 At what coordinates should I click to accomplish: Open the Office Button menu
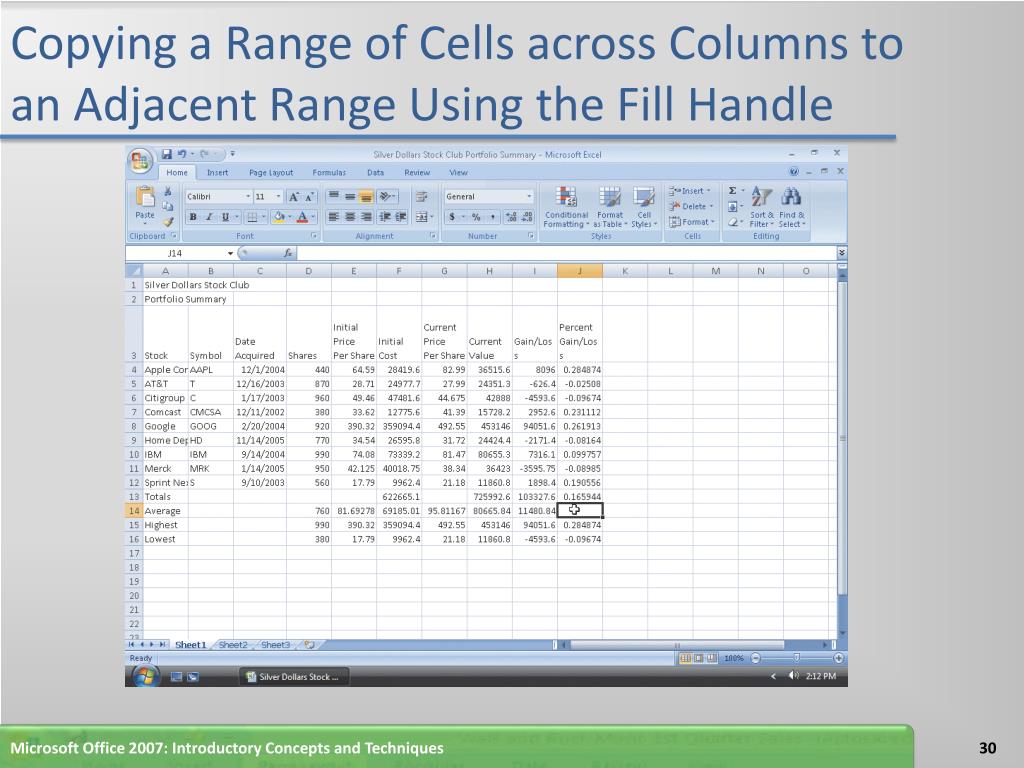point(140,161)
